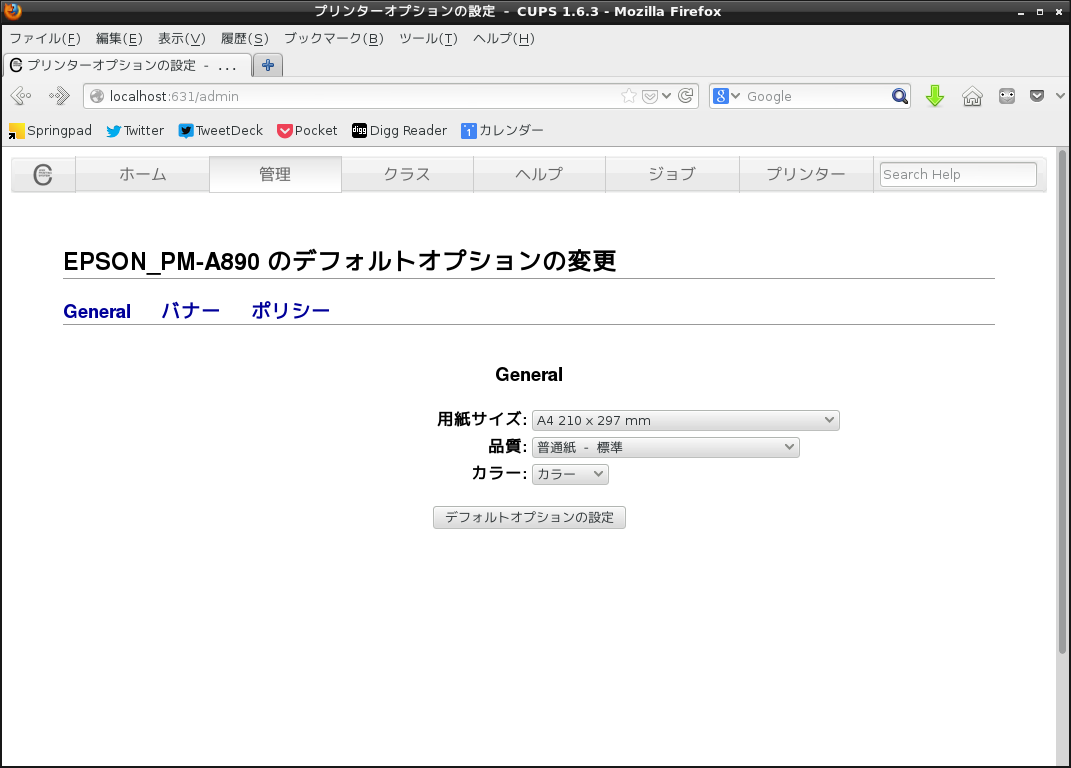Focus the Search Help field

[958, 174]
